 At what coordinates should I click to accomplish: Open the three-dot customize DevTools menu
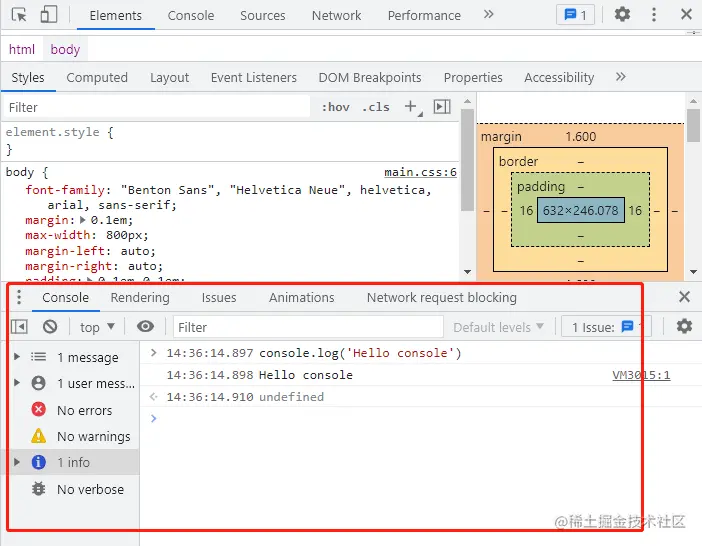point(654,15)
